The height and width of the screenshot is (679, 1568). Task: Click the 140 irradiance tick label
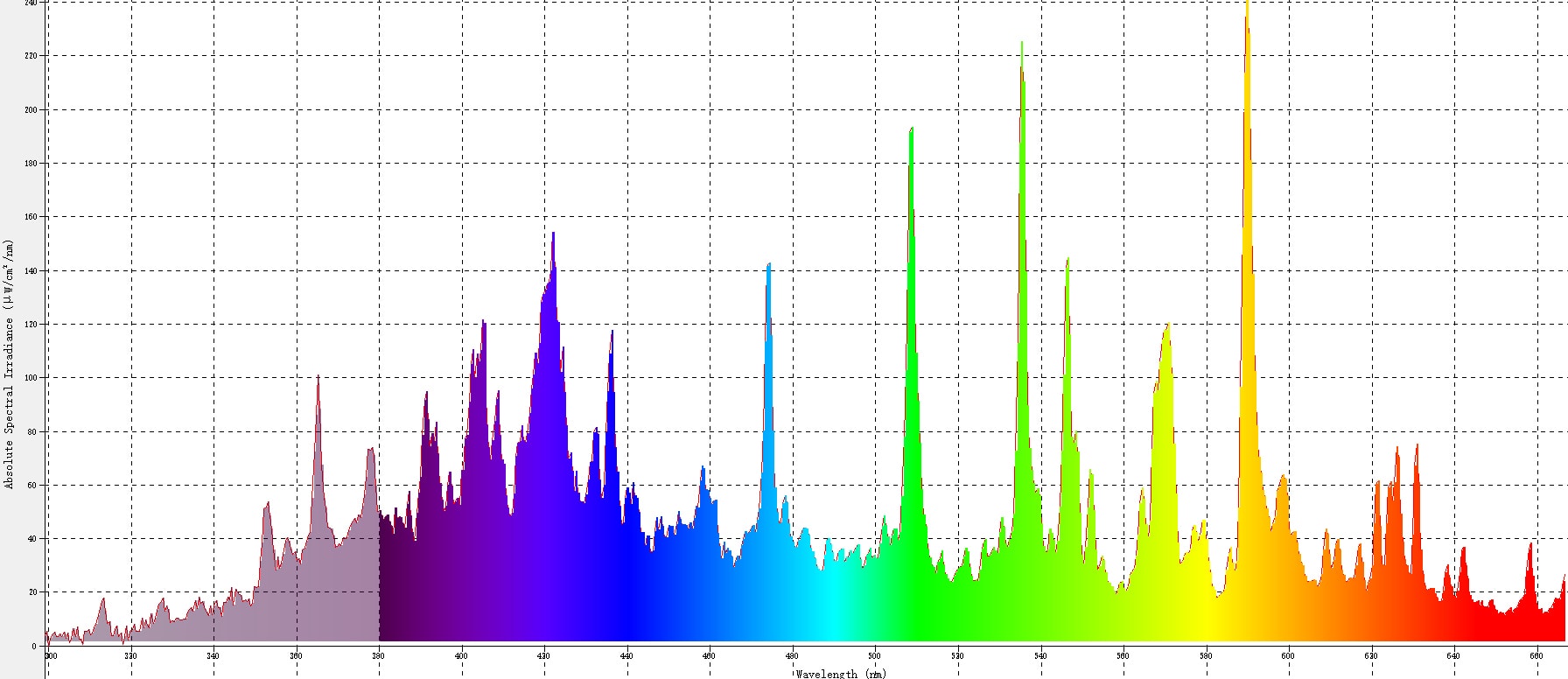click(x=31, y=271)
